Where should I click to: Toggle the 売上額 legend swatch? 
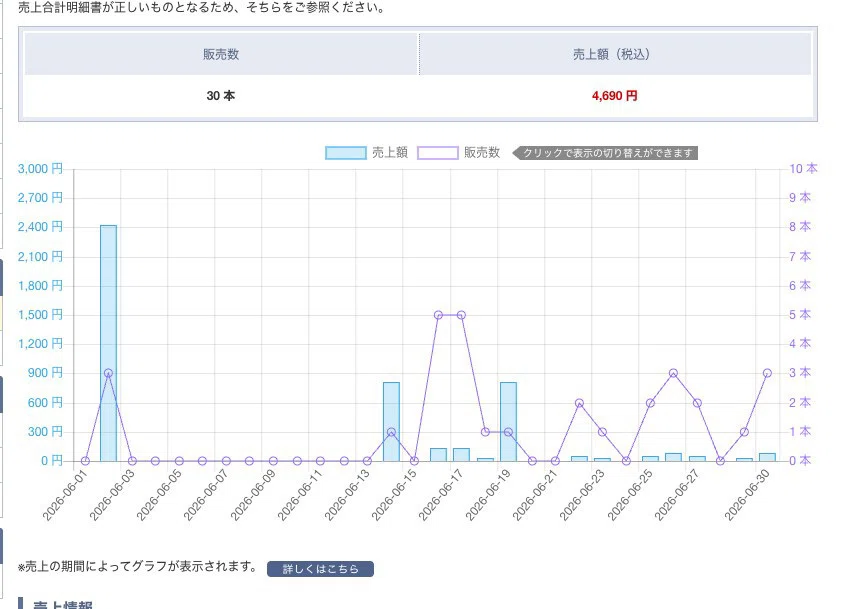click(x=345, y=153)
